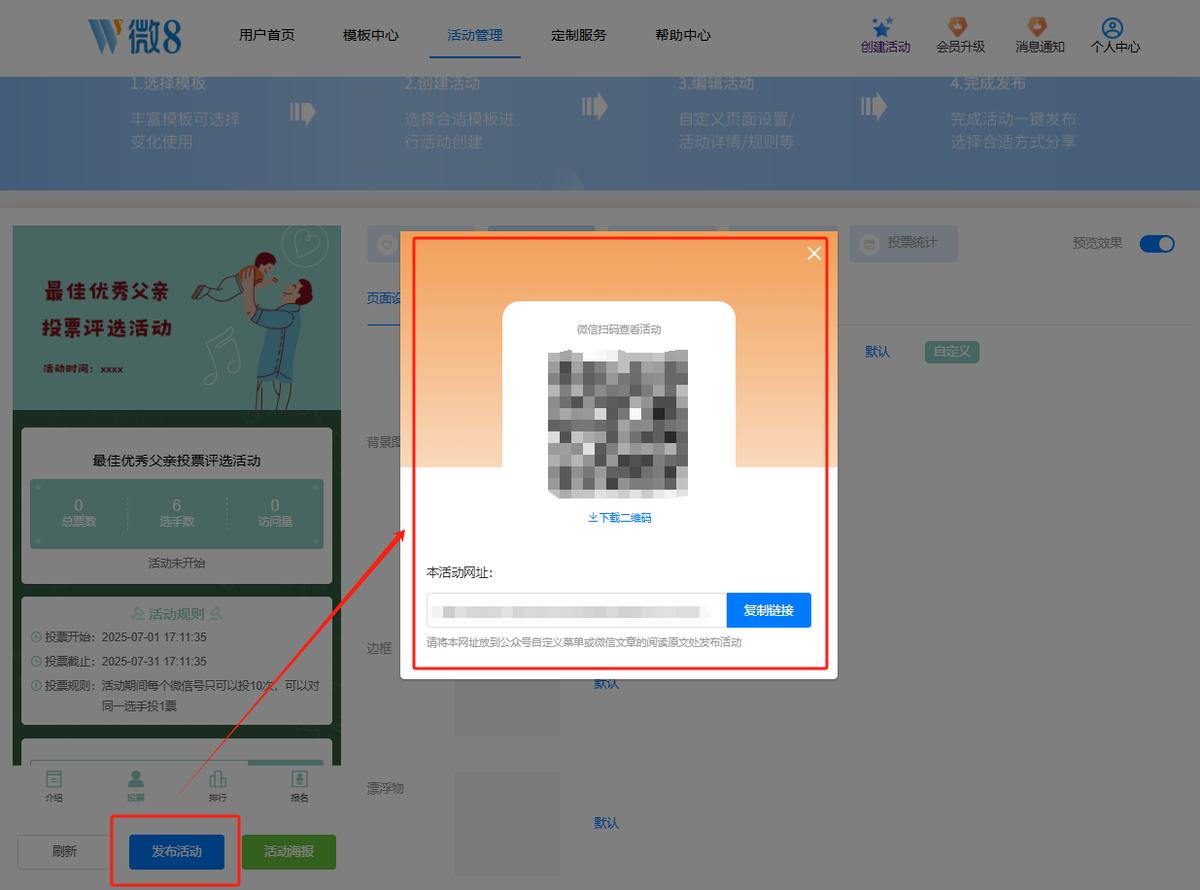Click the 发布活动 button
Screen dimensions: 1200x890
point(177,852)
